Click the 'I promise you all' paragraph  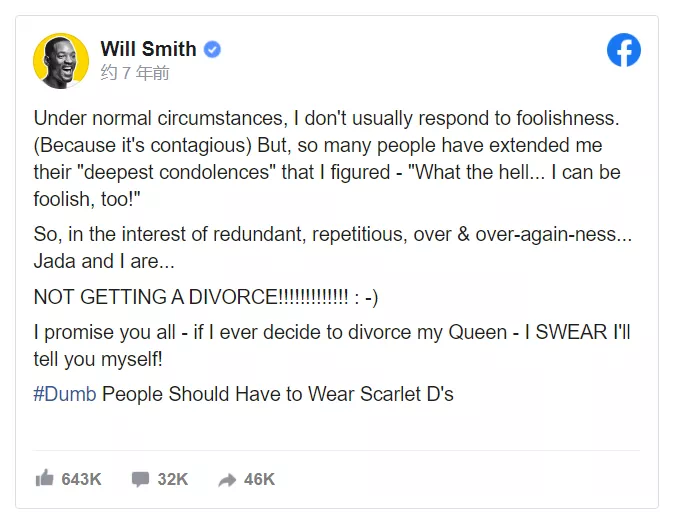pos(332,345)
